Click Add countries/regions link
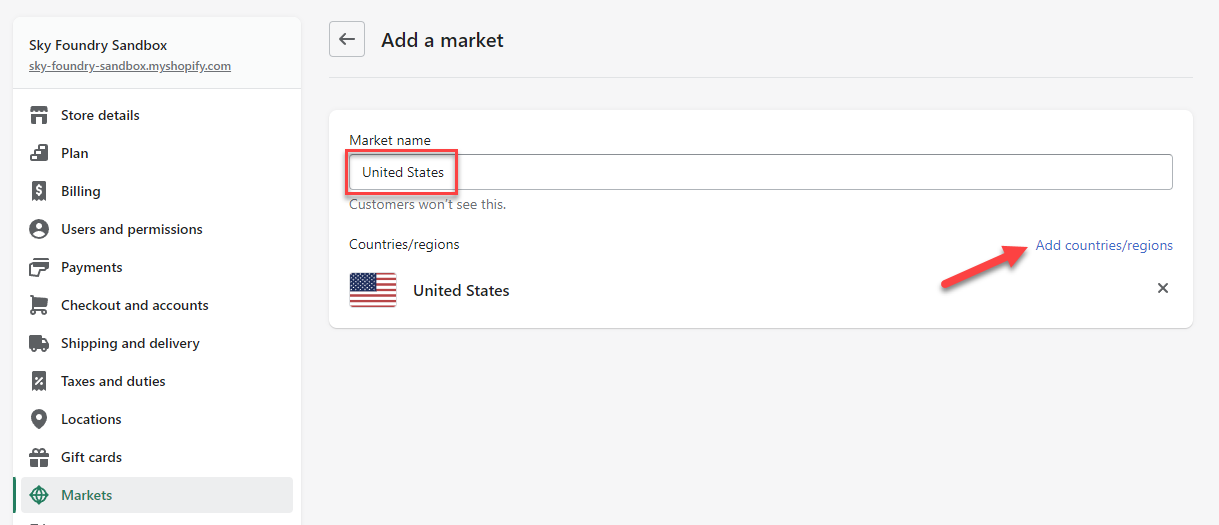Screen dimensions: 1219x525 [1104, 245]
